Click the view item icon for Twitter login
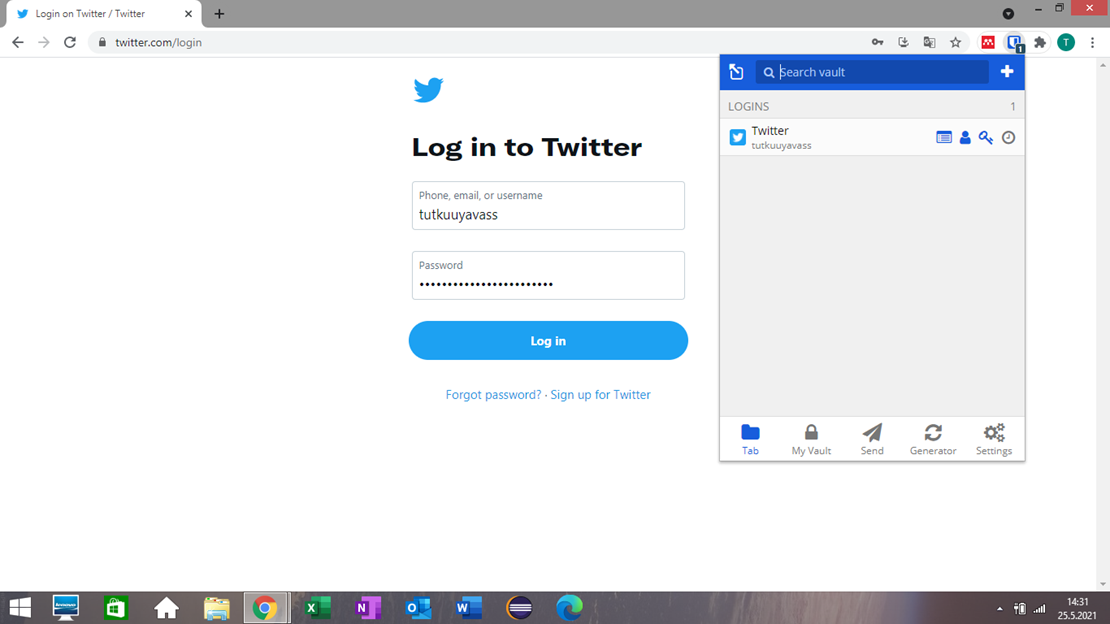This screenshot has height=624, width=1110. [x=944, y=137]
